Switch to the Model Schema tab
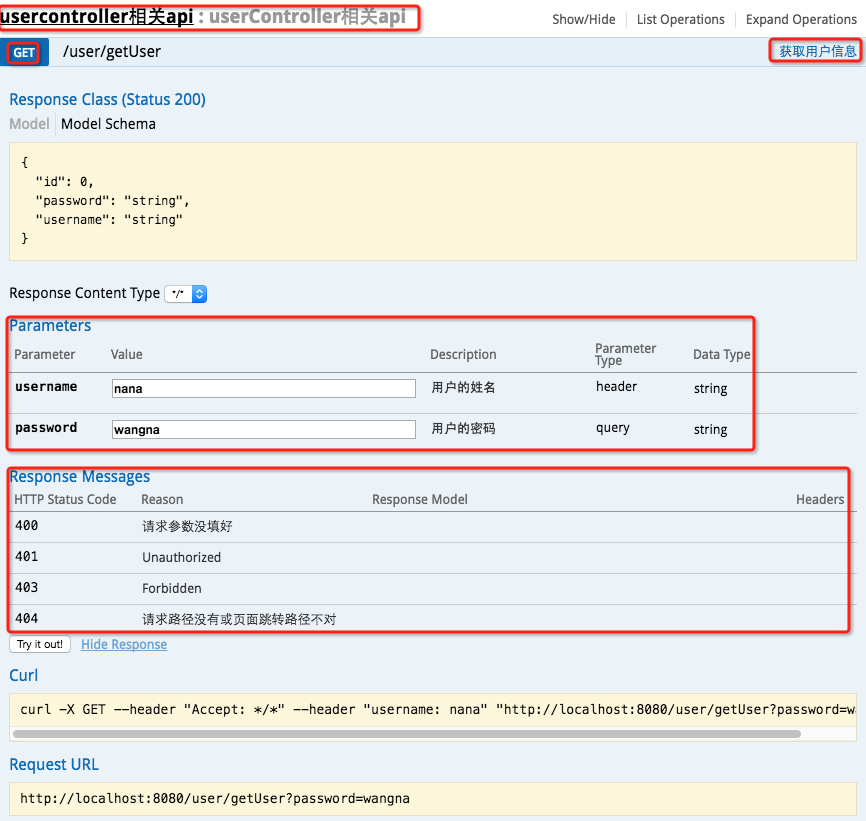The height and width of the screenshot is (821, 866). (108, 124)
